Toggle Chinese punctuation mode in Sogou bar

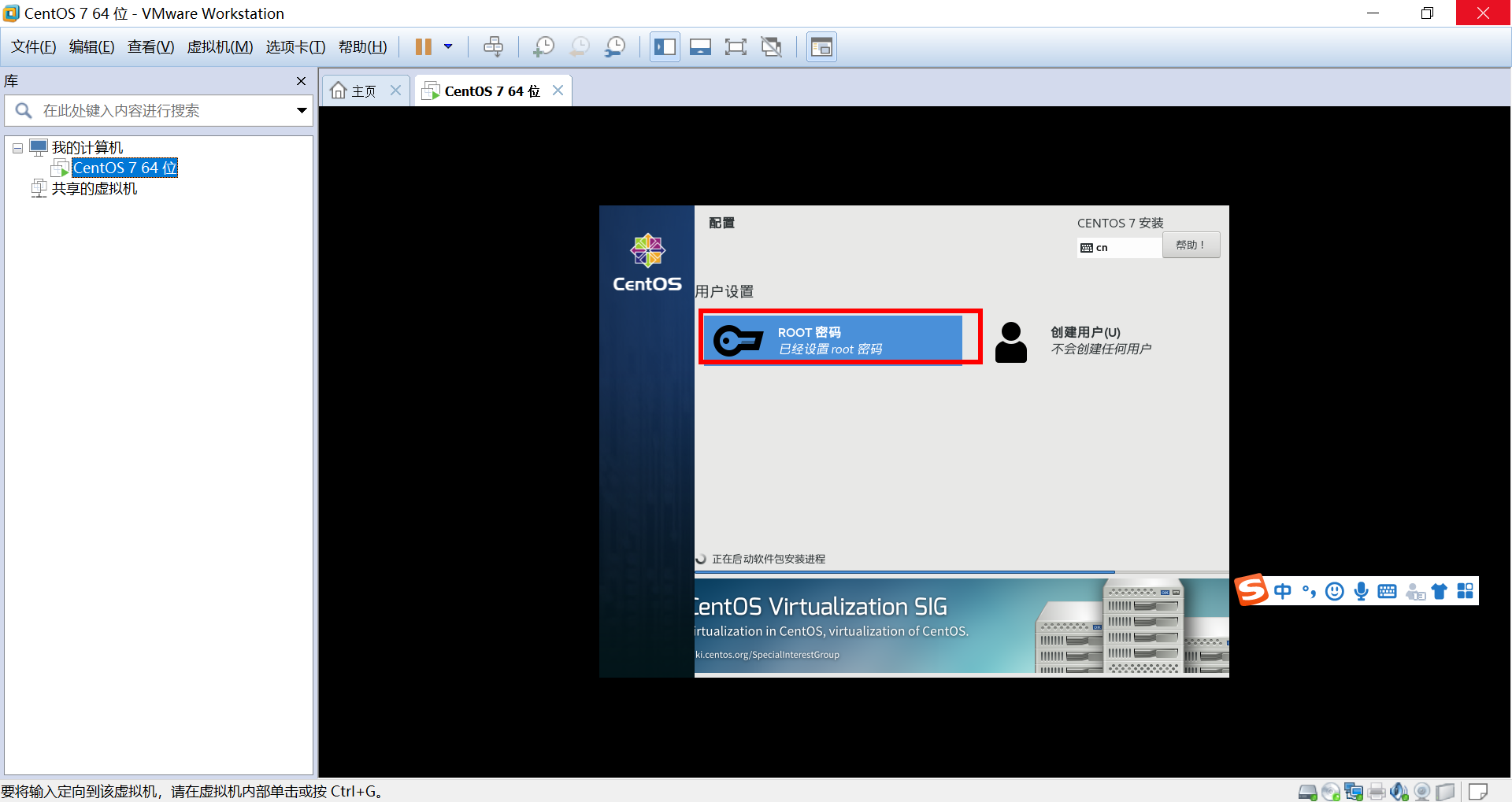pos(1309,591)
